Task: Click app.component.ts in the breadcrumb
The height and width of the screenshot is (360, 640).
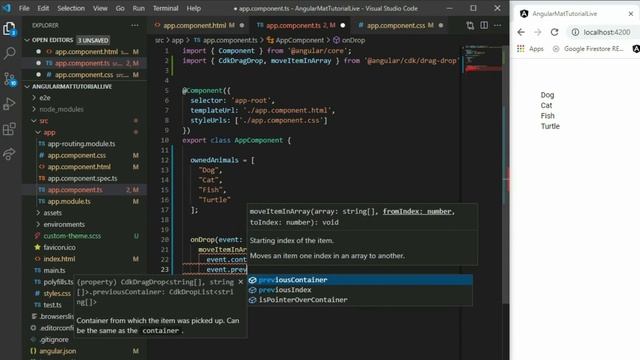Action: tap(230, 40)
